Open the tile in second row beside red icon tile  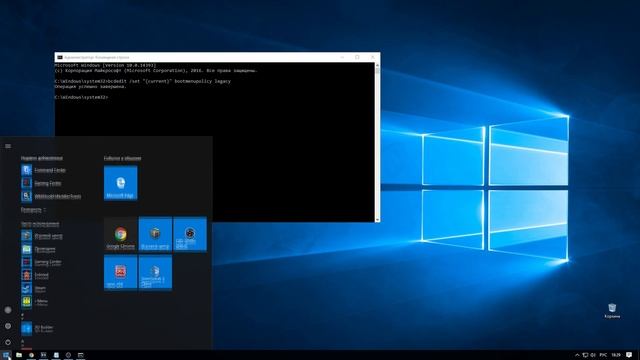155,272
